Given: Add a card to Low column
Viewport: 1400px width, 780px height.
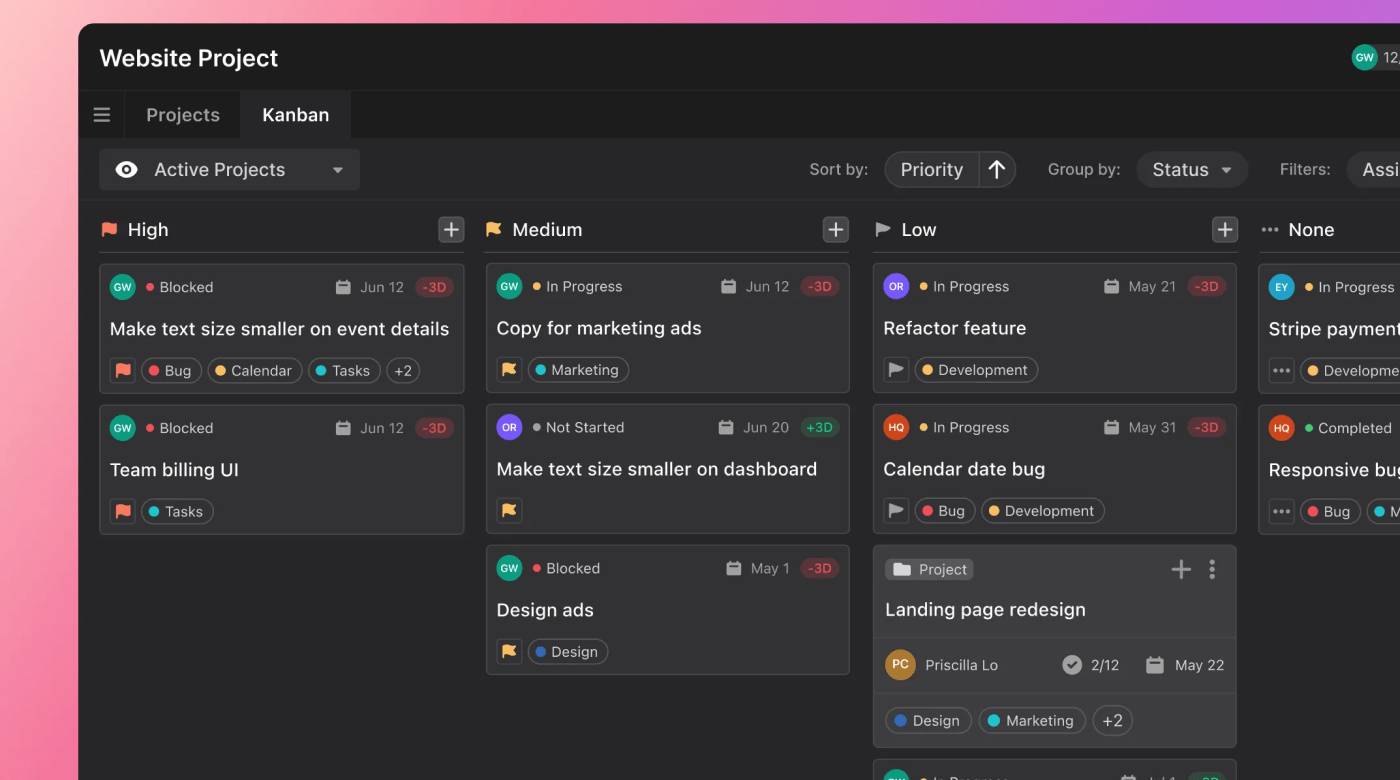Looking at the screenshot, I should [1225, 230].
